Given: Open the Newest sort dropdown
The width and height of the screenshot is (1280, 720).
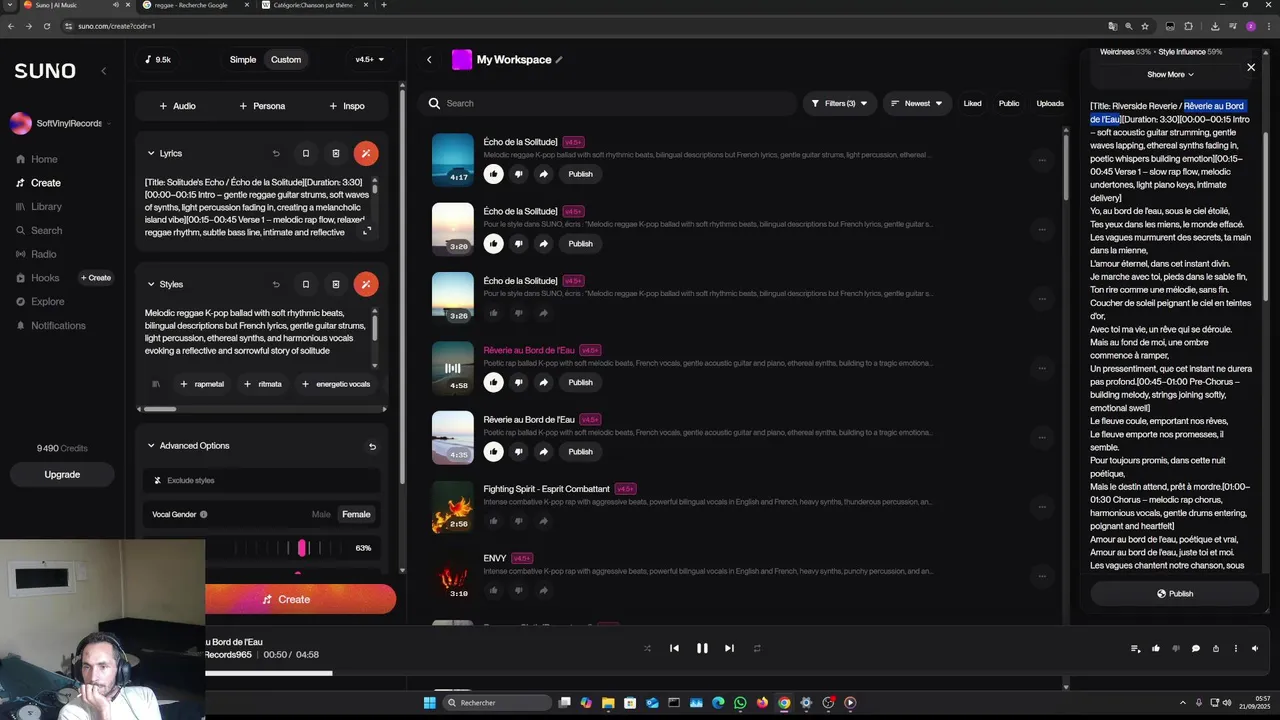Looking at the screenshot, I should tap(916, 103).
